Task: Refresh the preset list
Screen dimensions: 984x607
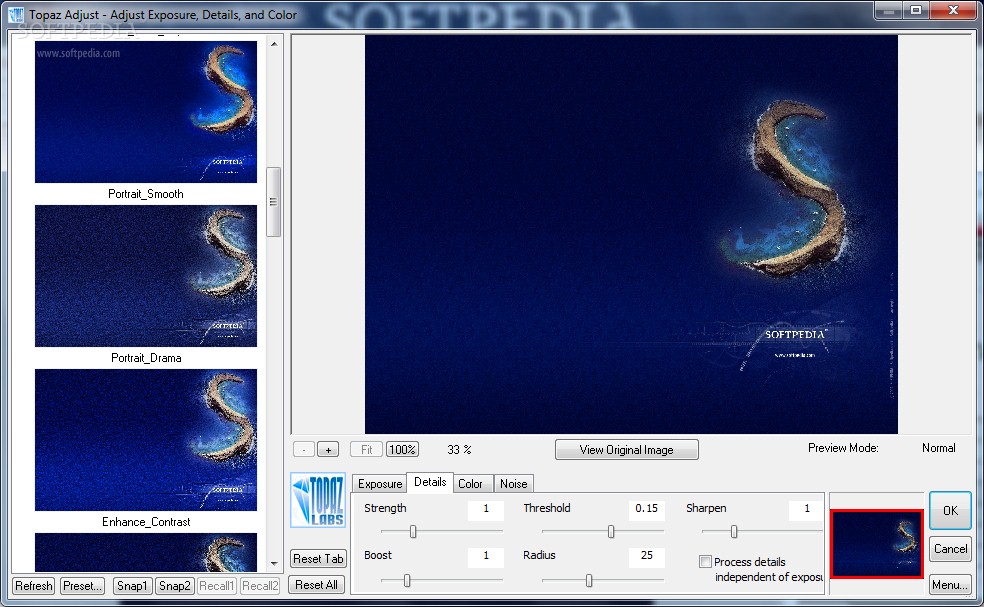Action: 34,586
